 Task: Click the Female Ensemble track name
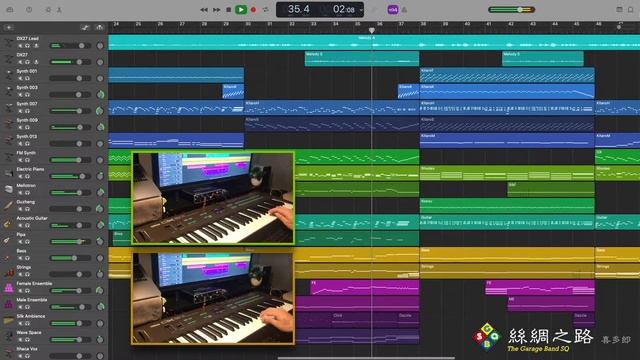(x=34, y=283)
